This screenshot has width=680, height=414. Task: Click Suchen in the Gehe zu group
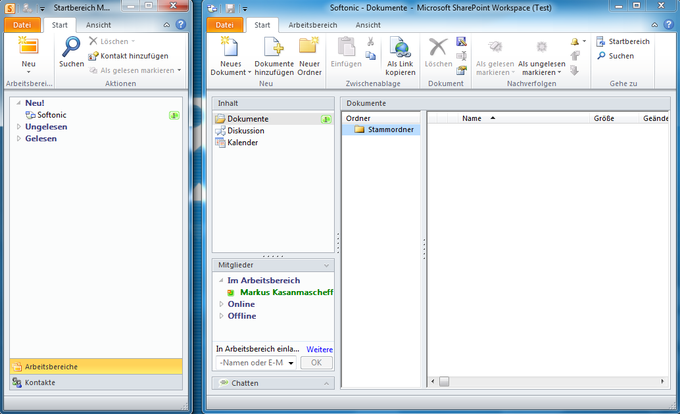point(615,56)
